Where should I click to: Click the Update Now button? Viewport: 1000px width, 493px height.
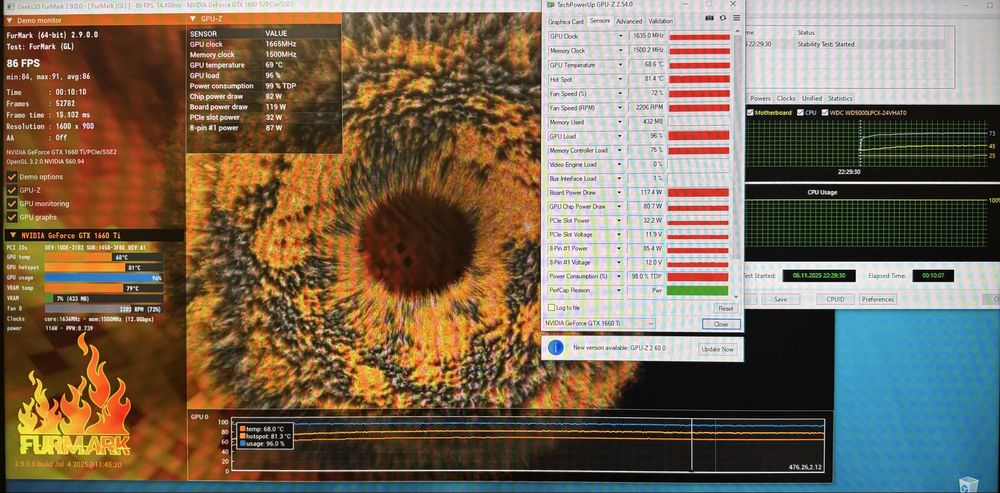[717, 350]
